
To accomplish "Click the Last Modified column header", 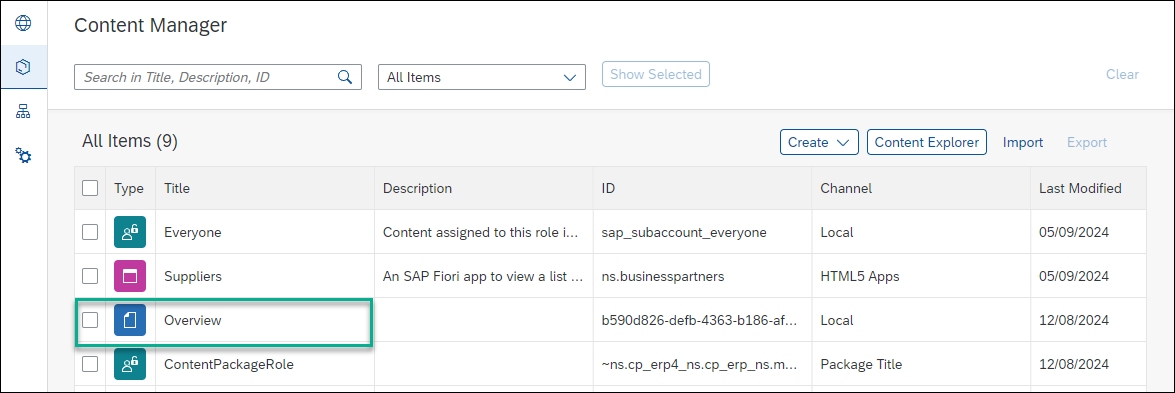I will (x=1080, y=188).
